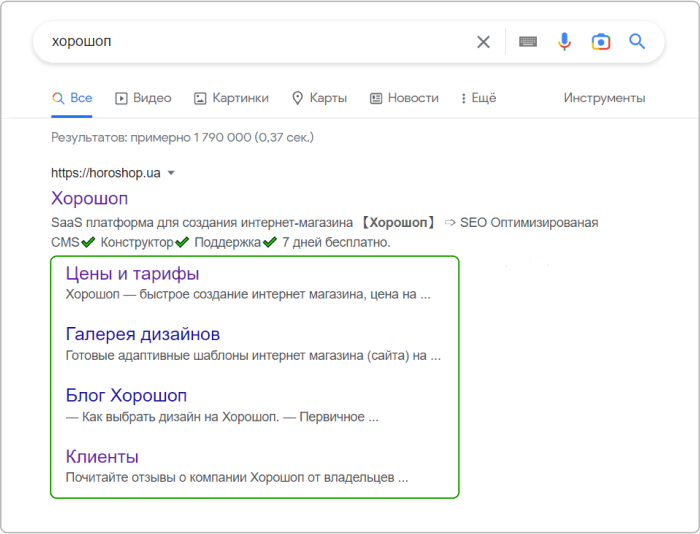Image resolution: width=700 pixels, height=534 pixels.
Task: Click the snippet 'Готовые адаптивные шаблоны интернет магазина'
Action: [x=214, y=355]
